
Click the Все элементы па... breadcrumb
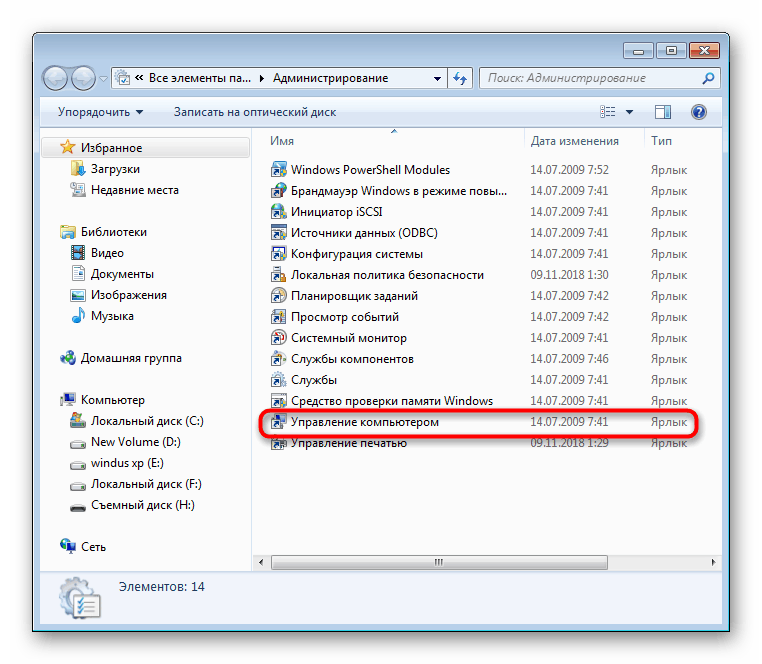pos(200,78)
